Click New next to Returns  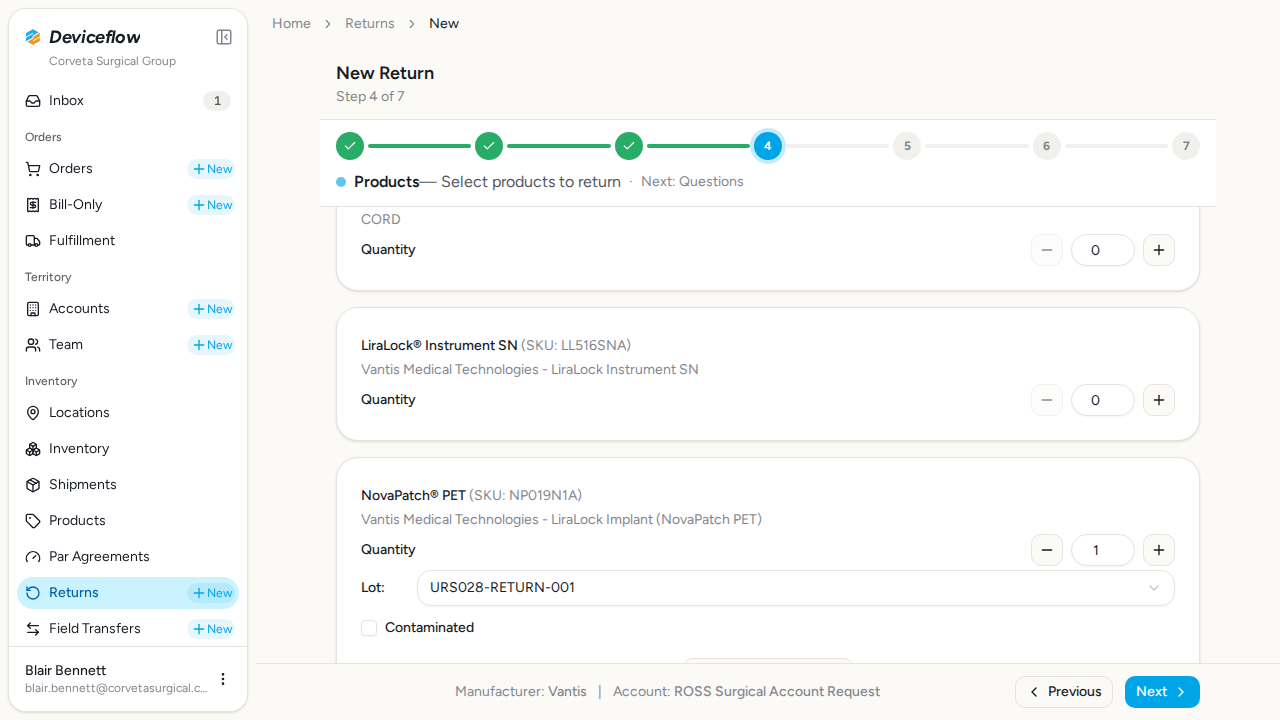tap(212, 593)
